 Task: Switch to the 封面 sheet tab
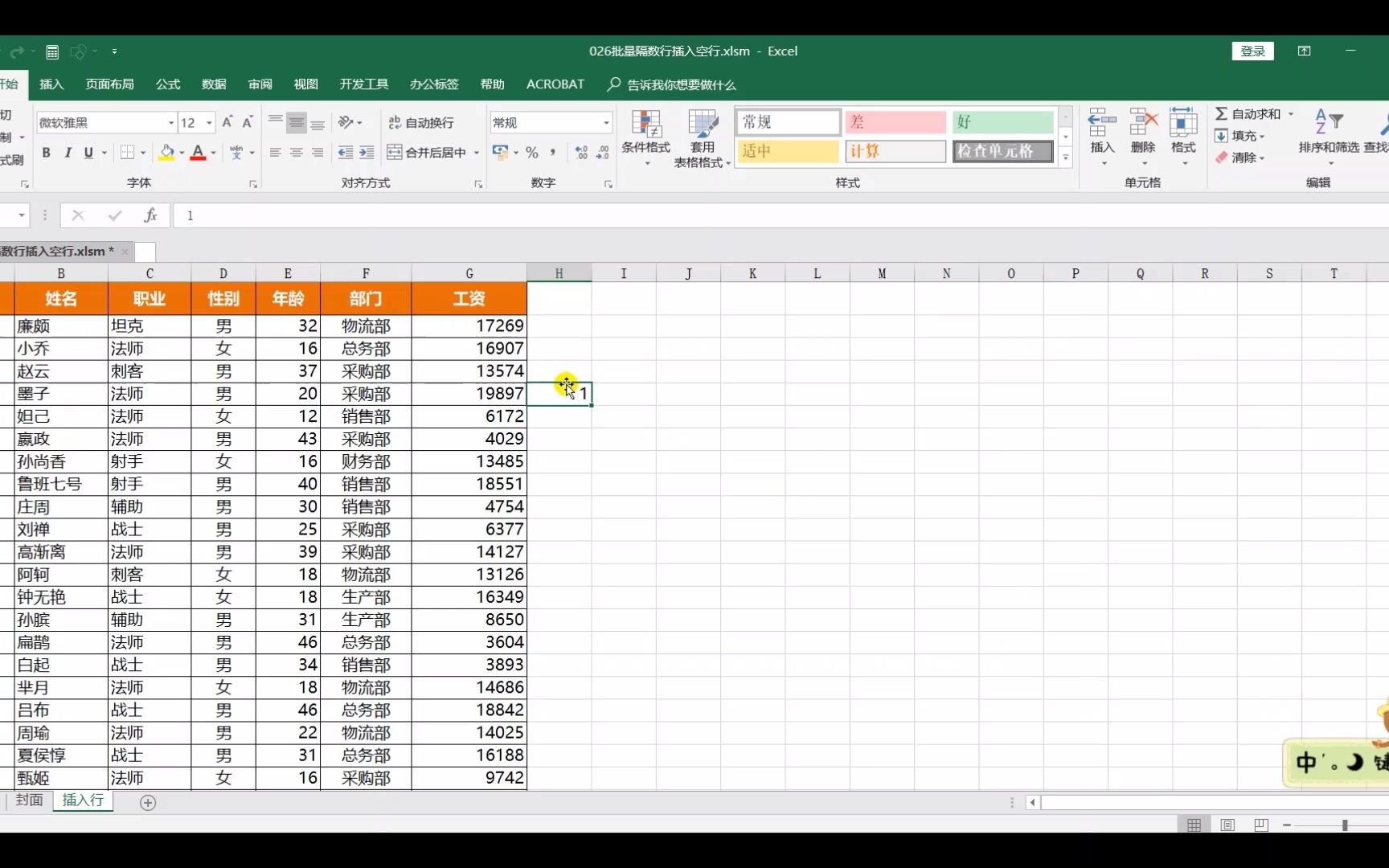[28, 800]
